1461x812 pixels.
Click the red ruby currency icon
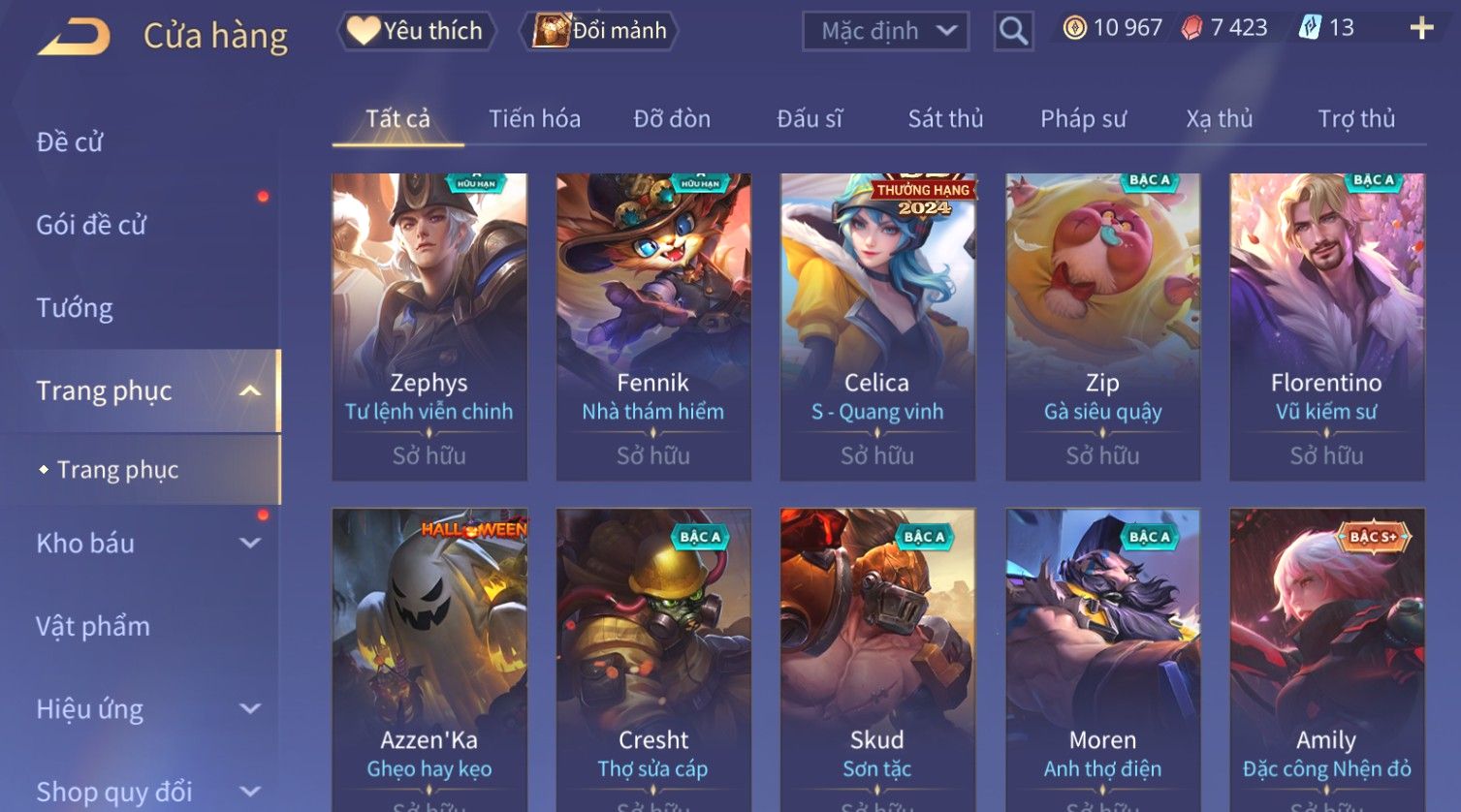[1191, 28]
